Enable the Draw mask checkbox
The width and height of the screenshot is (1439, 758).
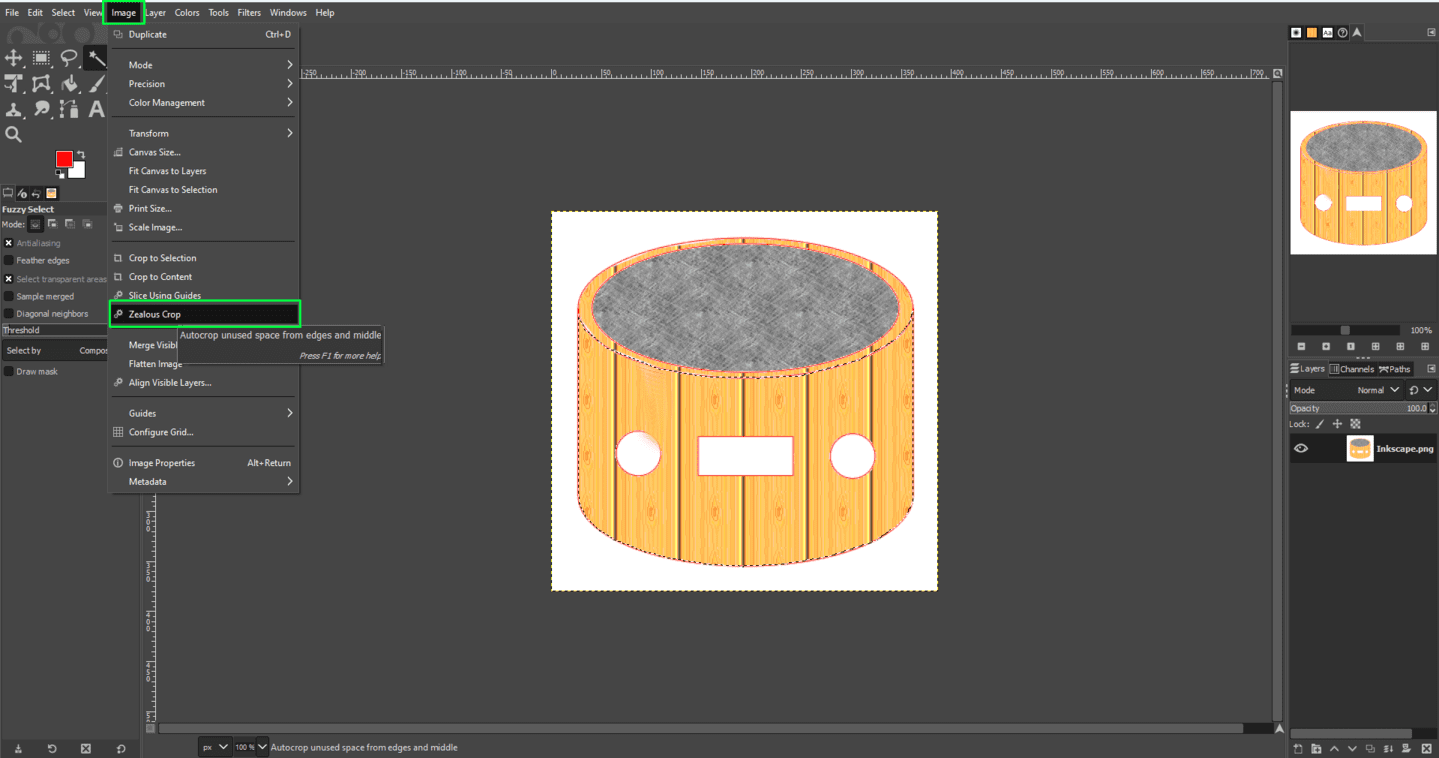(9, 371)
